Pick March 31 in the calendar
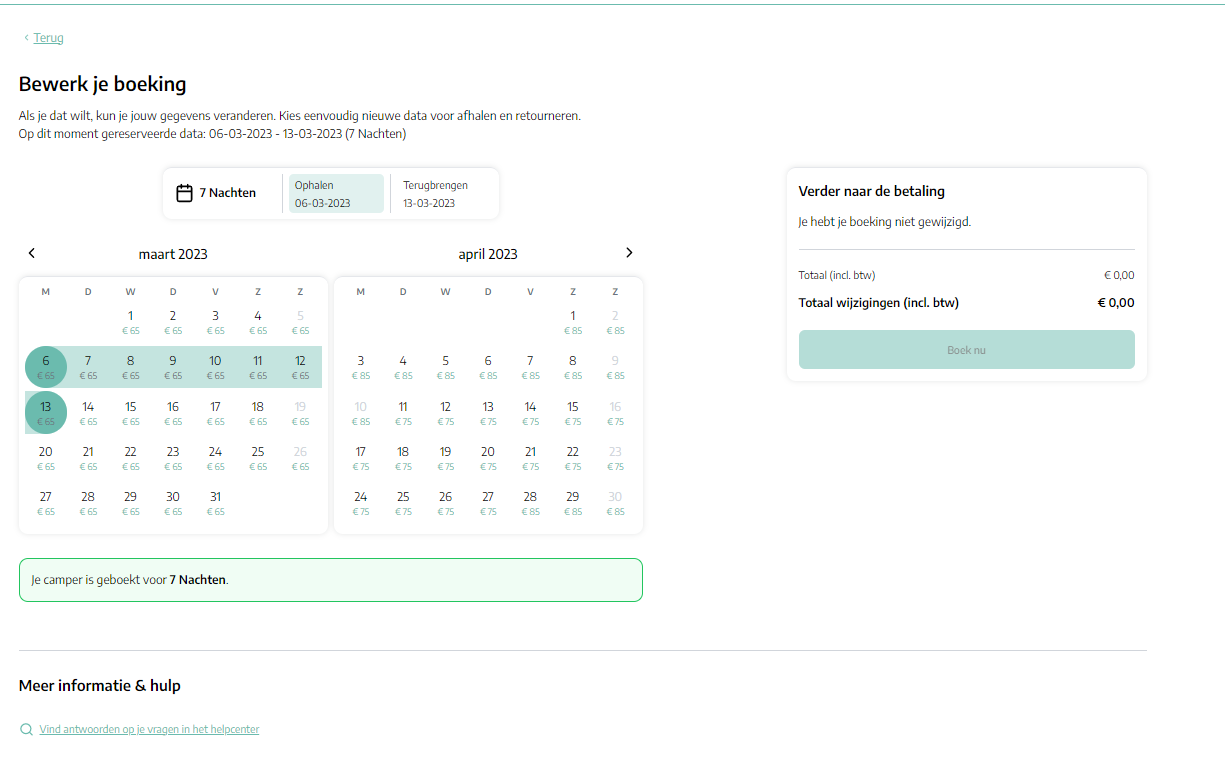This screenshot has width=1225, height=777. click(216, 503)
